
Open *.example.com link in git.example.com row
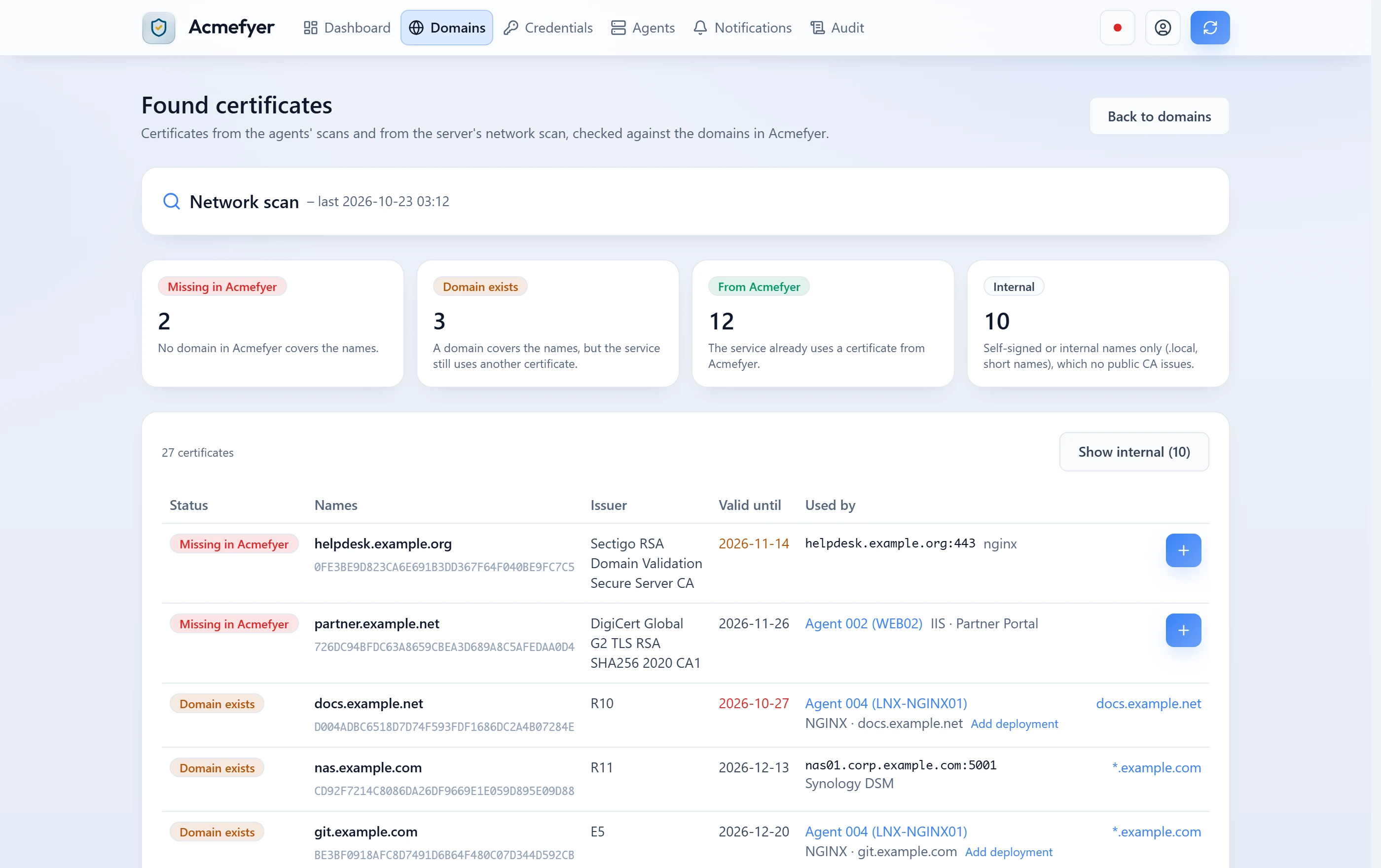[x=1156, y=832]
